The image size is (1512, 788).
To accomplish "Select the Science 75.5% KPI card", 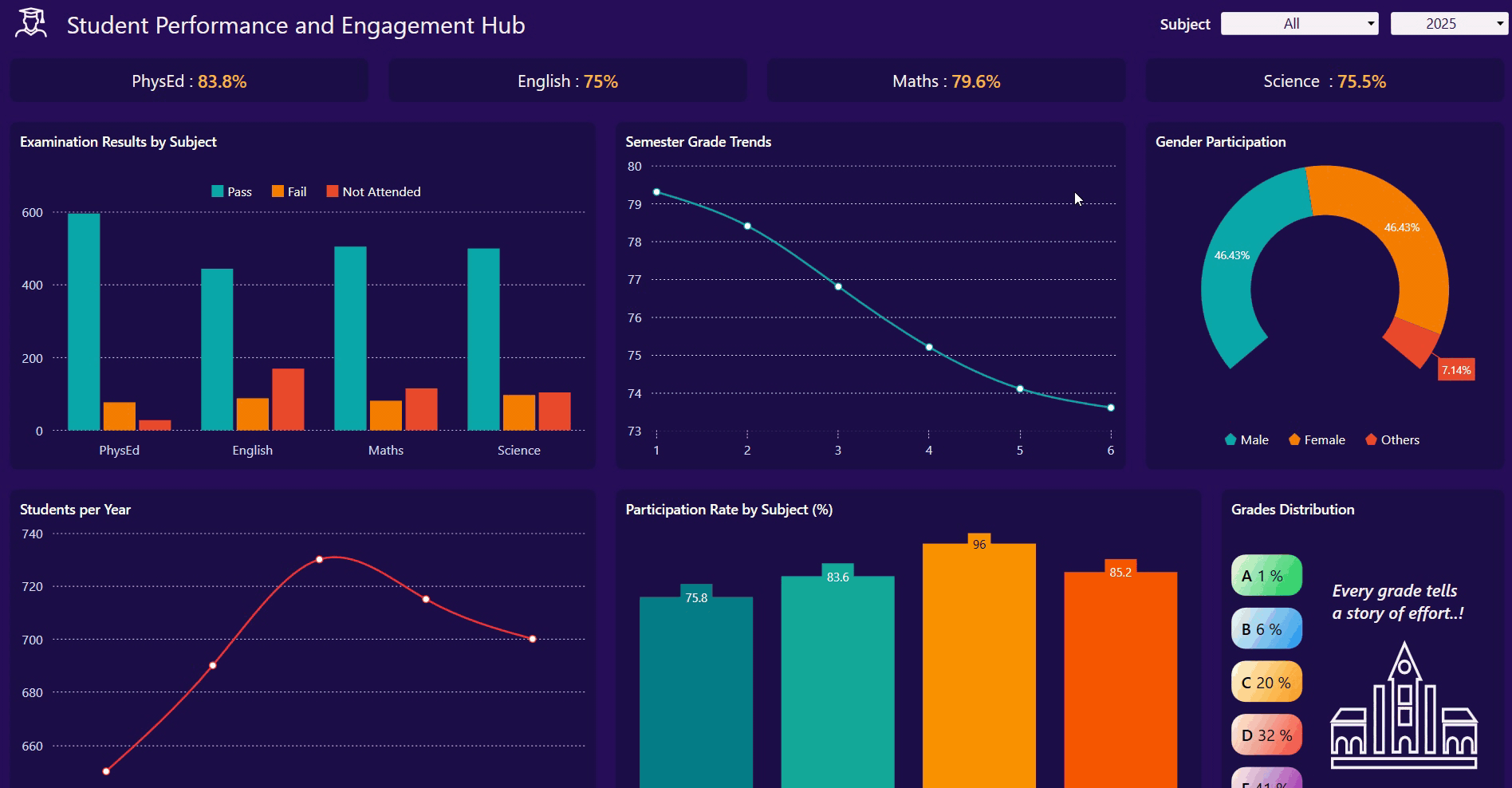I will [1324, 81].
